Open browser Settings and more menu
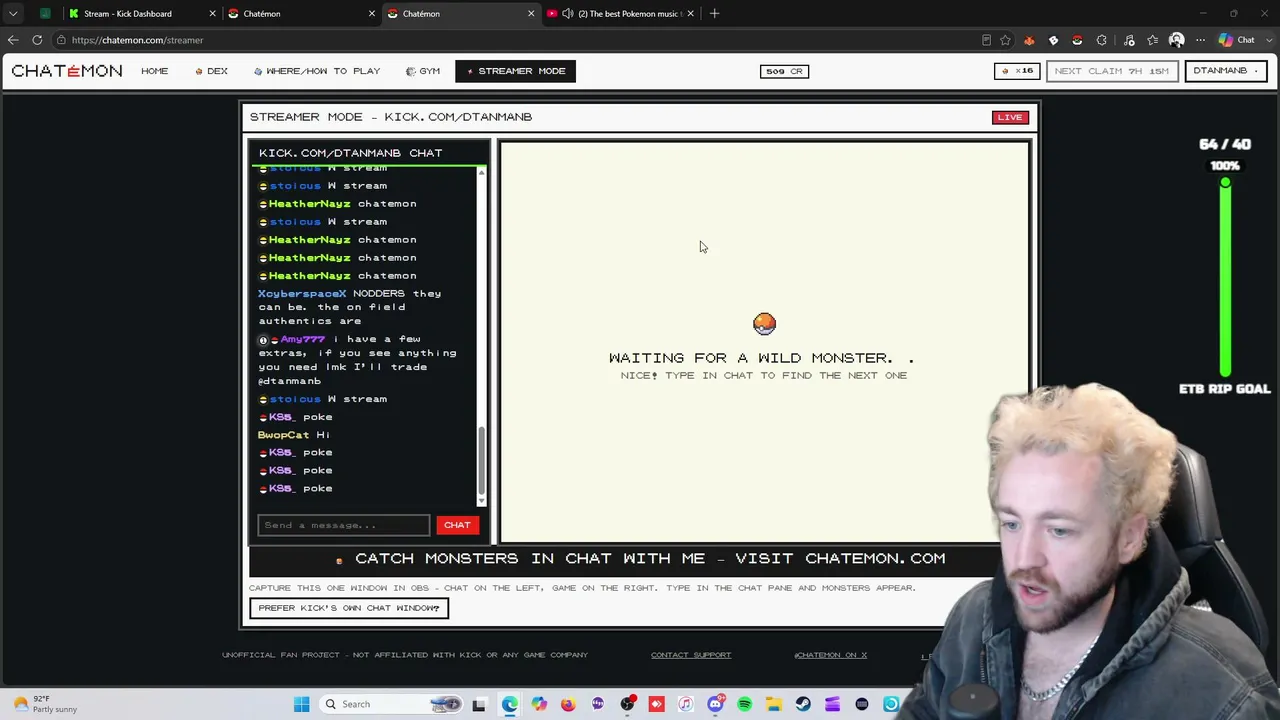The image size is (1280, 720). coord(1200,40)
